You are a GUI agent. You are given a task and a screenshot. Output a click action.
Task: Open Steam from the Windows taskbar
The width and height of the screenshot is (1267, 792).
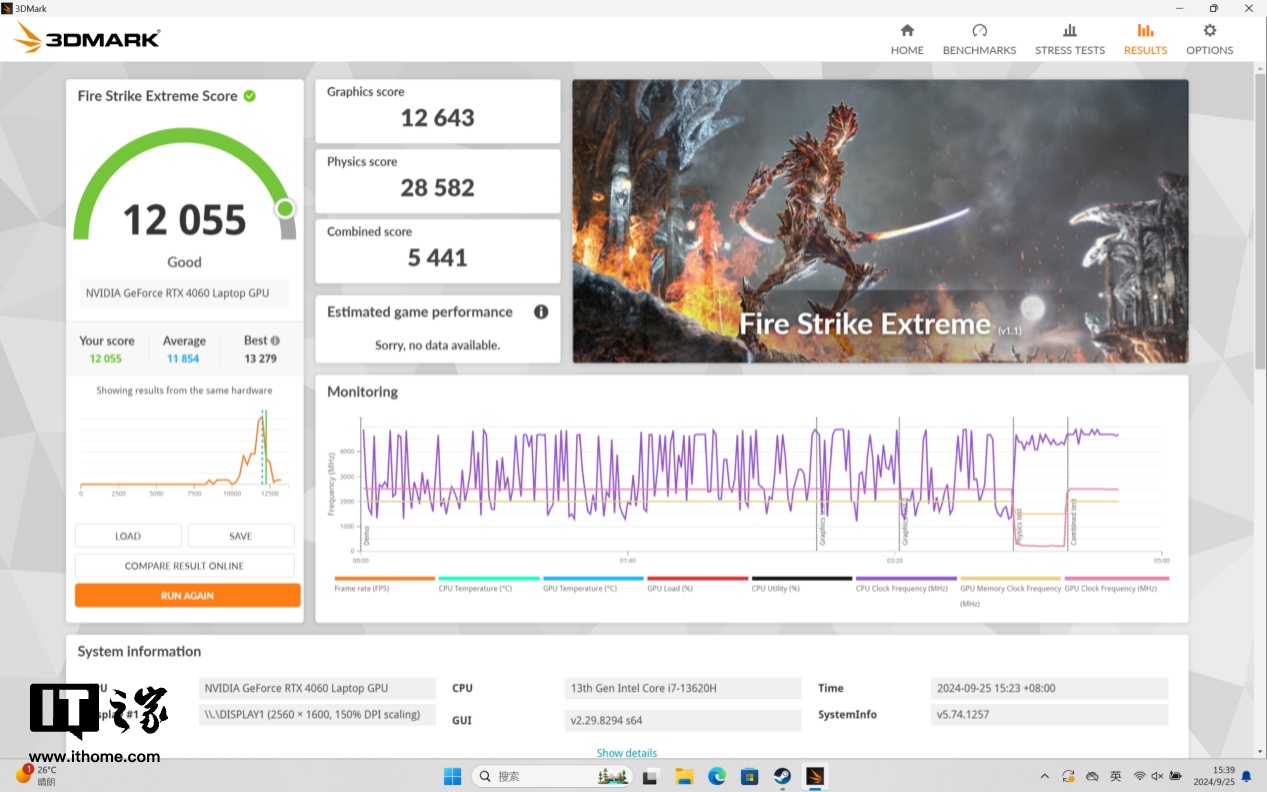click(782, 776)
